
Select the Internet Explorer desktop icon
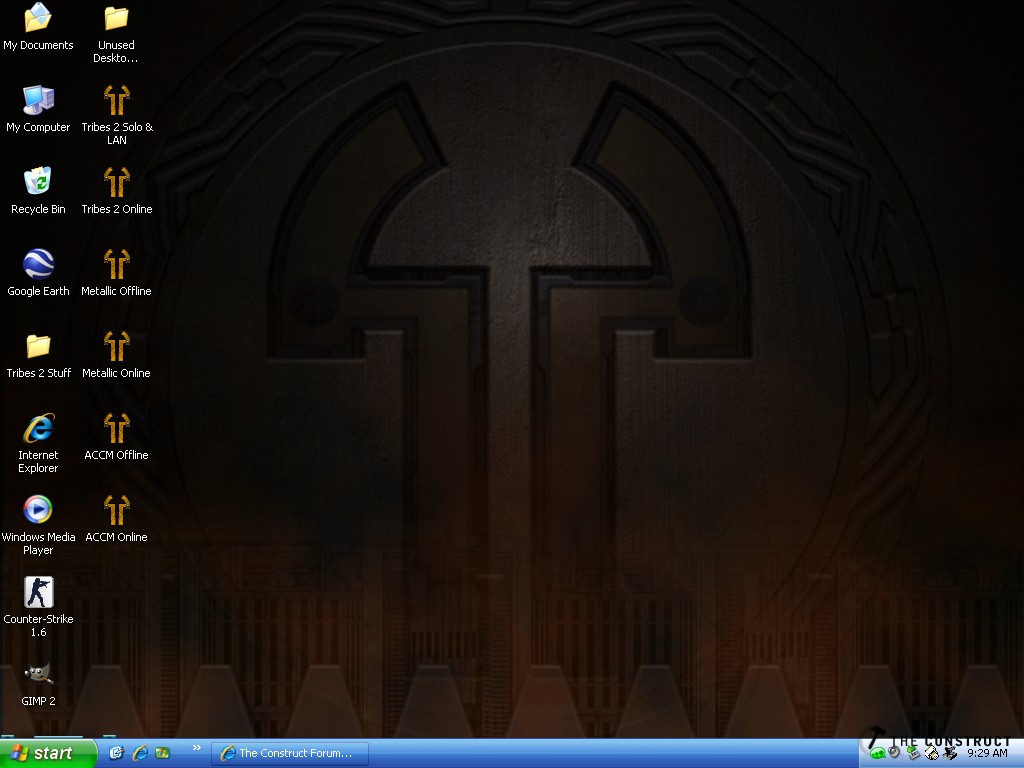coord(38,443)
